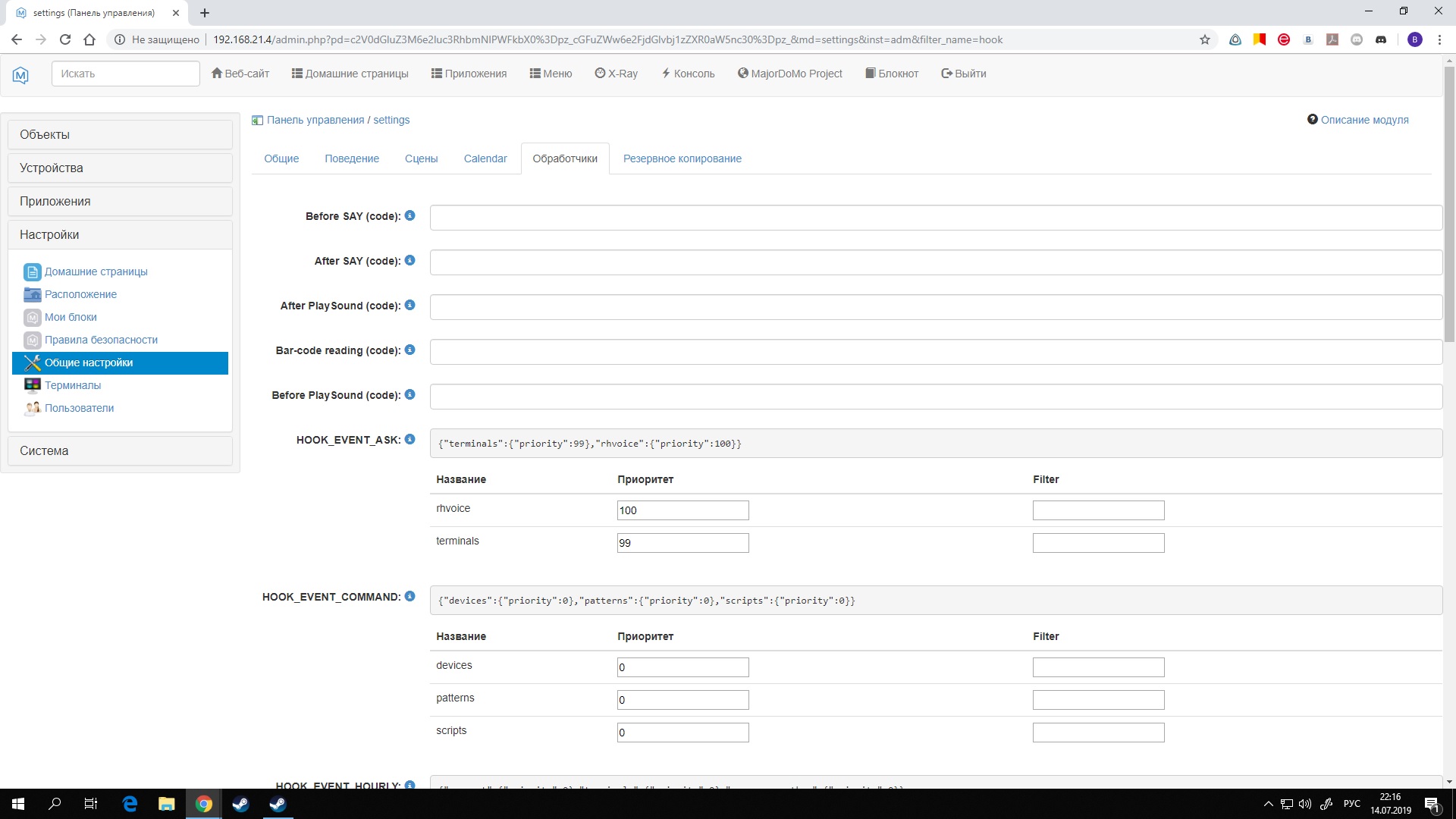Switch to the Поведение tab
This screenshot has height=819, width=1456.
click(x=352, y=158)
